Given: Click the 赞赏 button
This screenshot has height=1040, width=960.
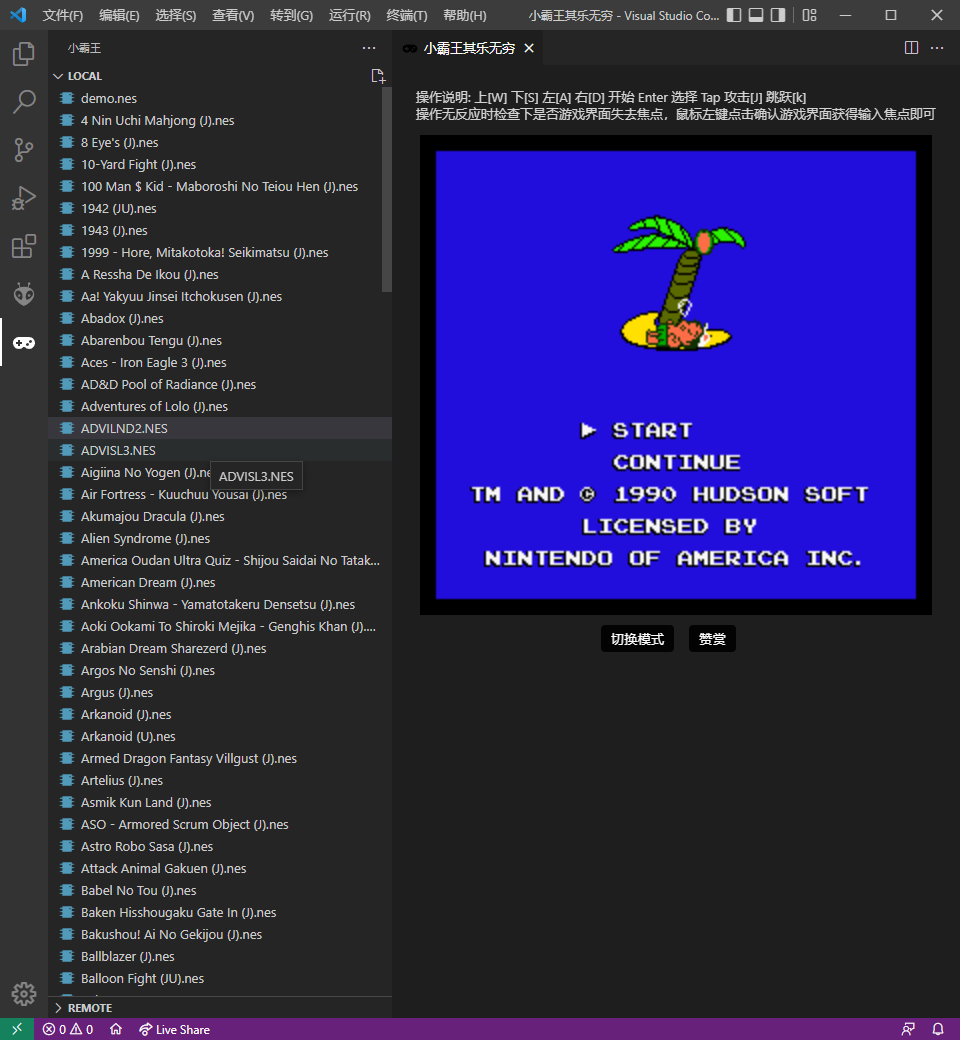Looking at the screenshot, I should coord(712,639).
